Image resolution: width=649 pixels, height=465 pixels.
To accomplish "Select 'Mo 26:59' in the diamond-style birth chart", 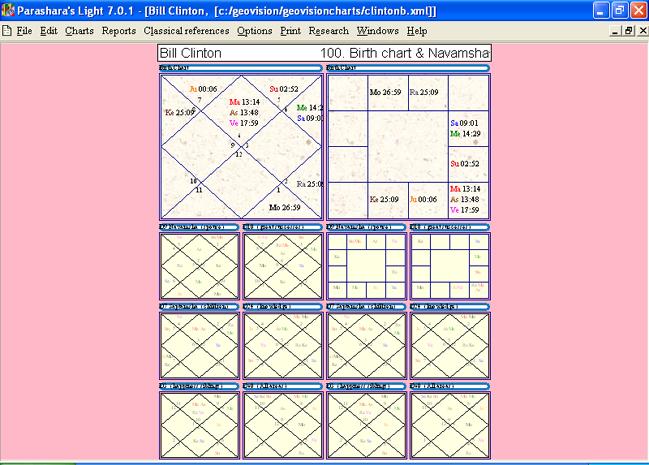I will (x=284, y=207).
